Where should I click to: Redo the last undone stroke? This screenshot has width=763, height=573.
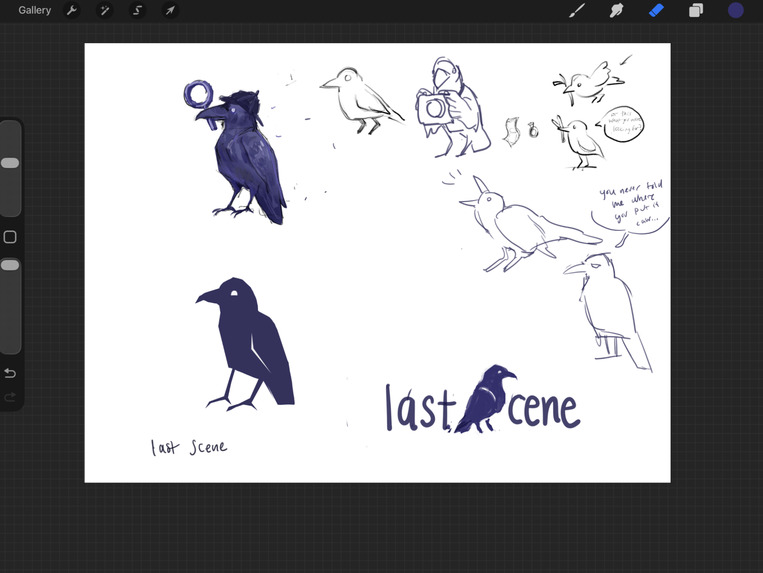[10, 397]
